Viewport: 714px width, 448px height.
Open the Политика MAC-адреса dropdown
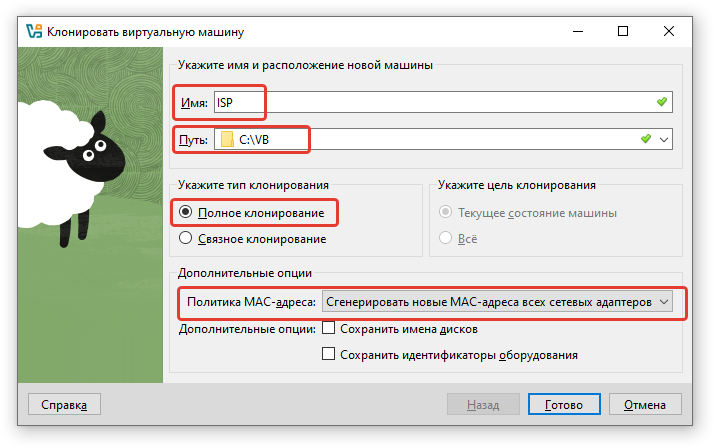(497, 302)
